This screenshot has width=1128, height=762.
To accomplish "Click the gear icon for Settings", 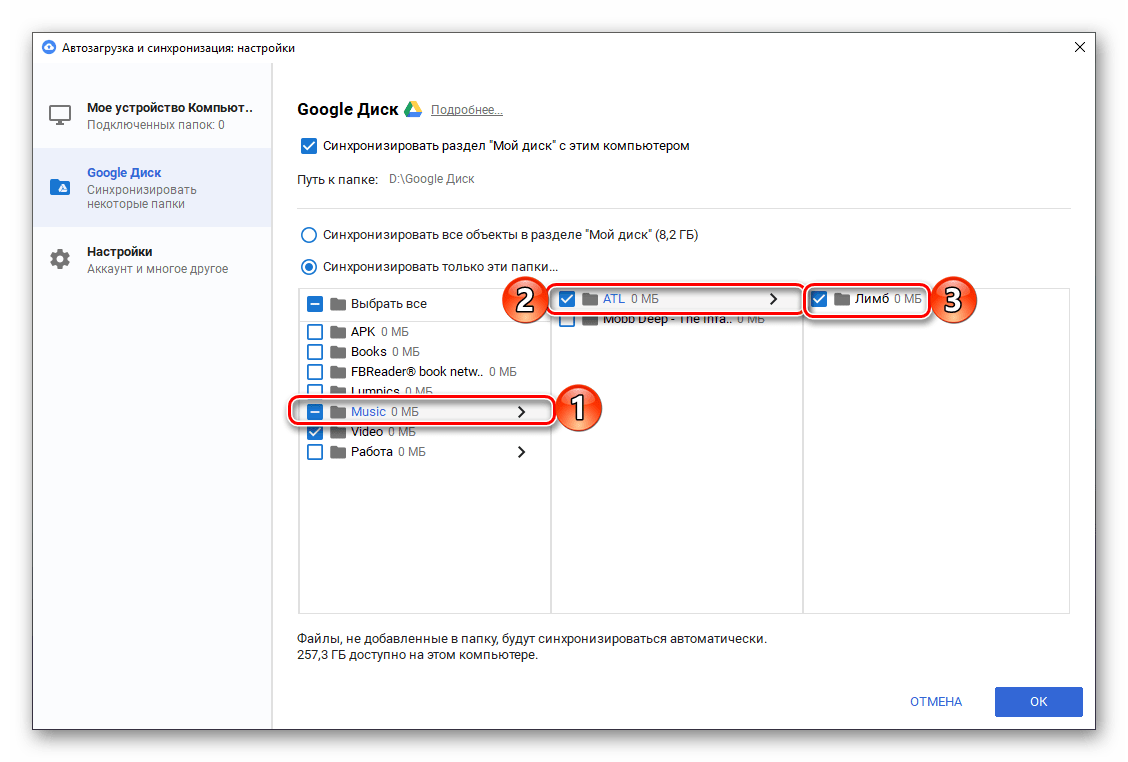I will 60,260.
